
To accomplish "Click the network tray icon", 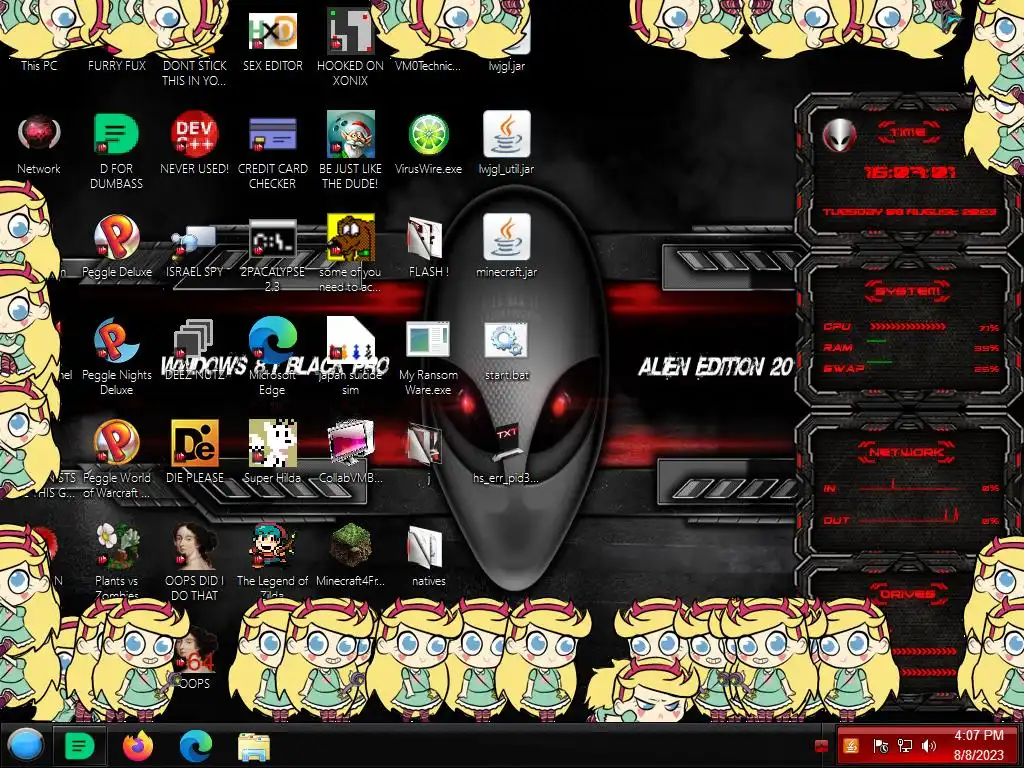I will click(904, 746).
